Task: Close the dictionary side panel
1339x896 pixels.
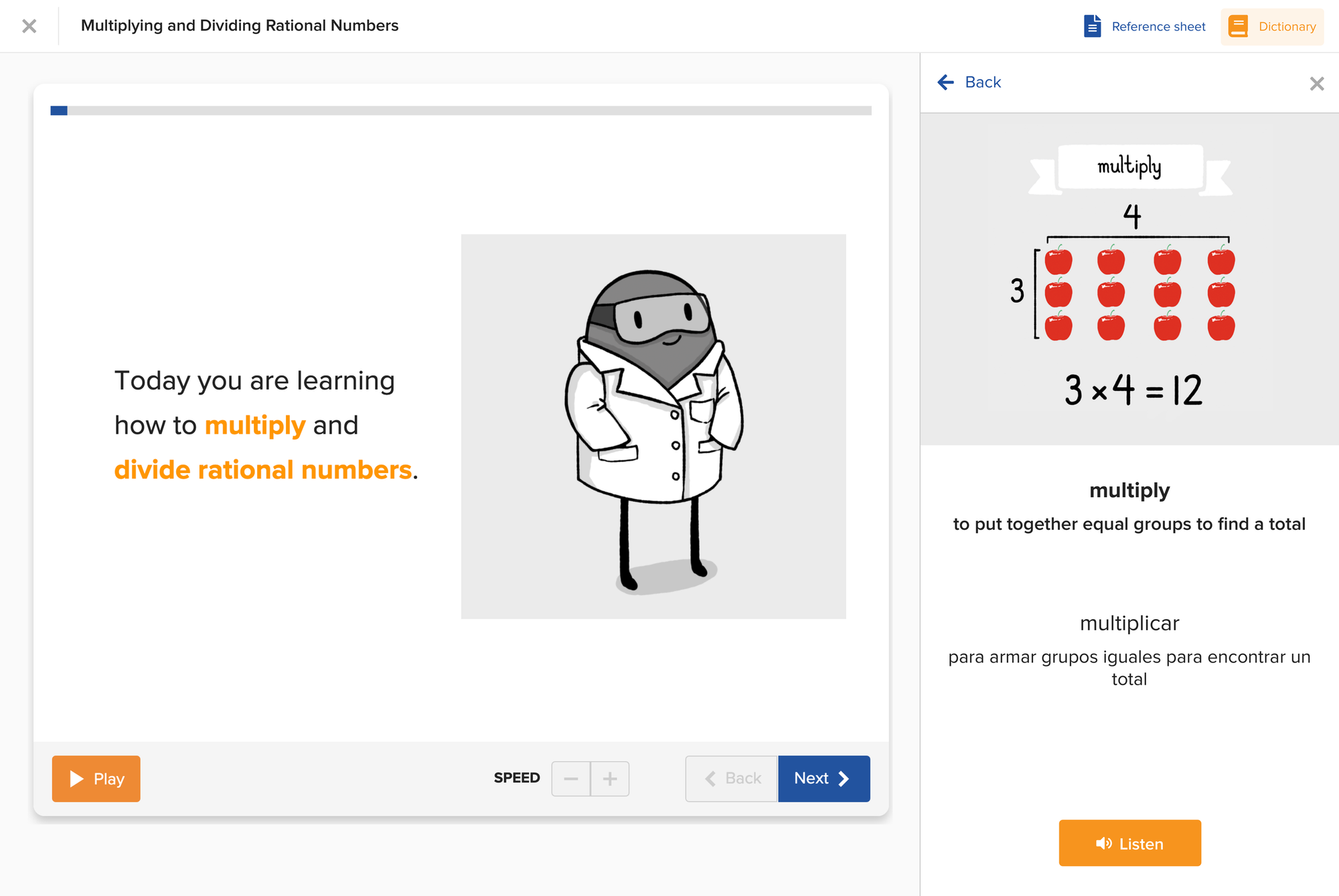Action: [1316, 84]
